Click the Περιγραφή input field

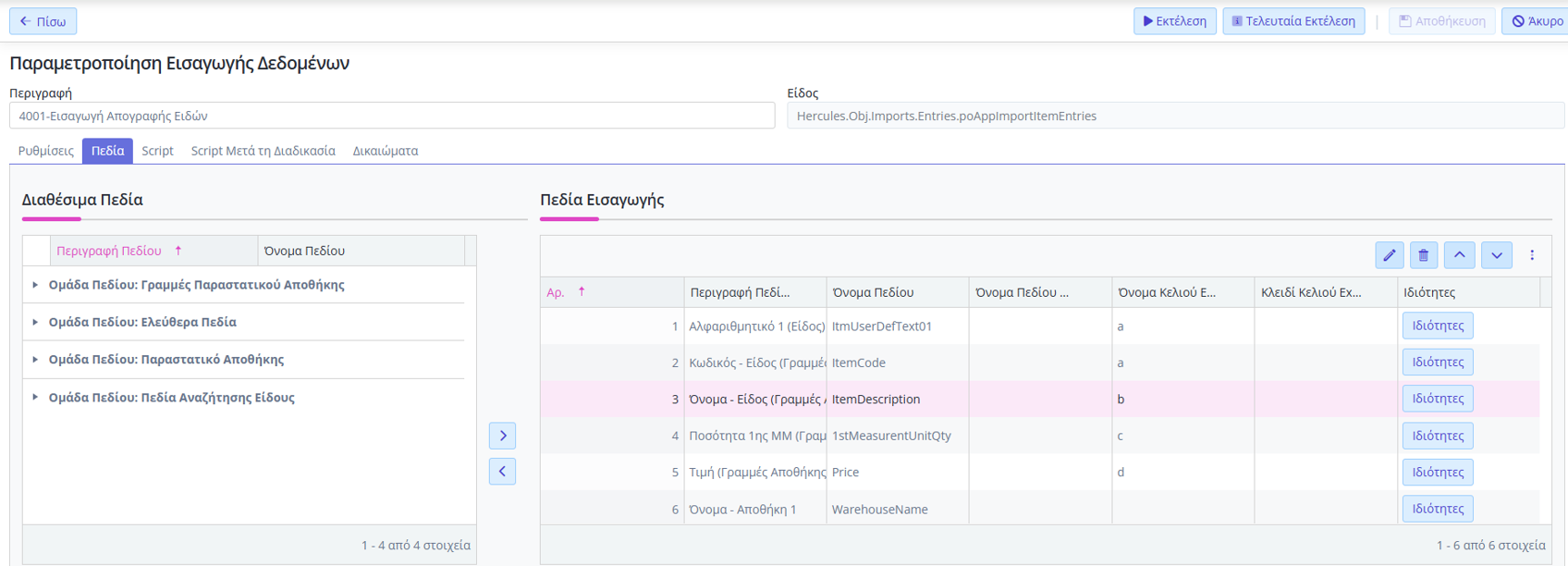392,116
